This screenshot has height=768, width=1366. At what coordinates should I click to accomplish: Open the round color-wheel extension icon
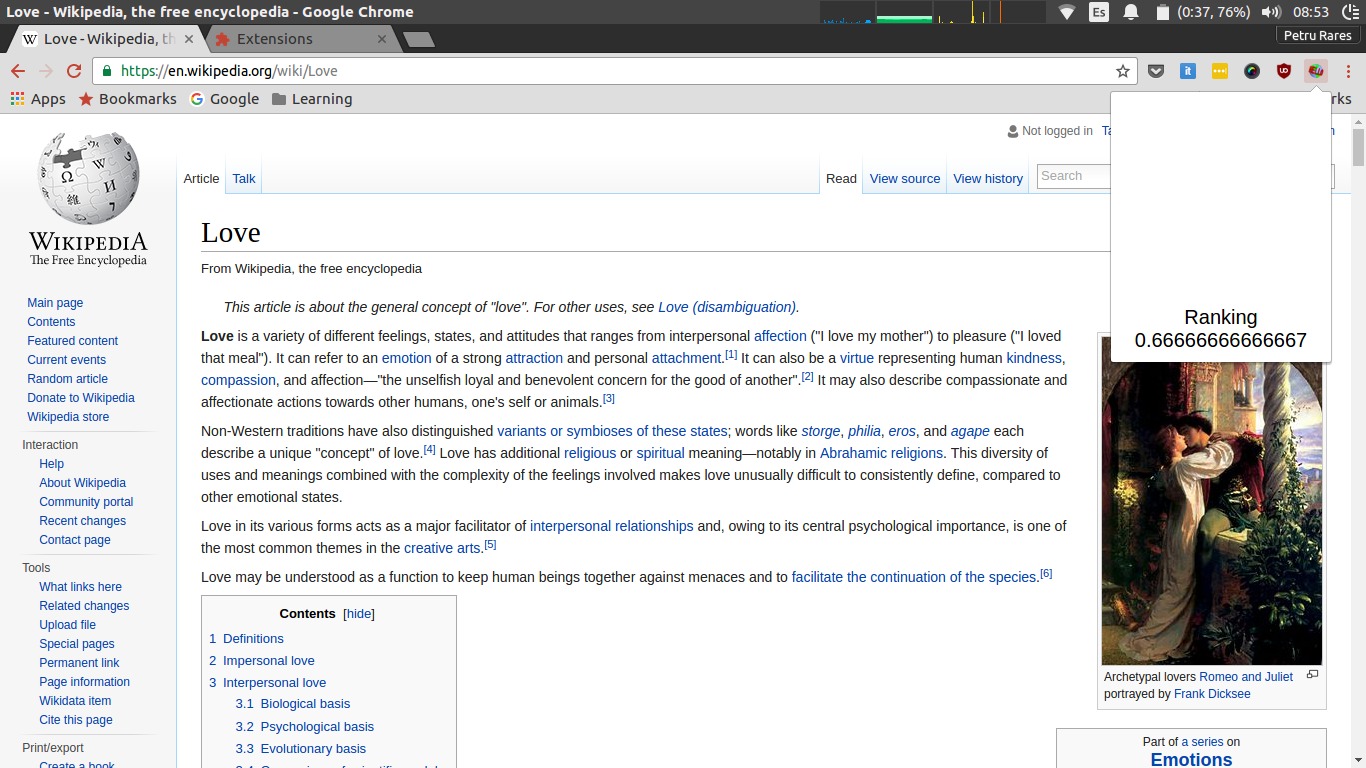tap(1252, 71)
